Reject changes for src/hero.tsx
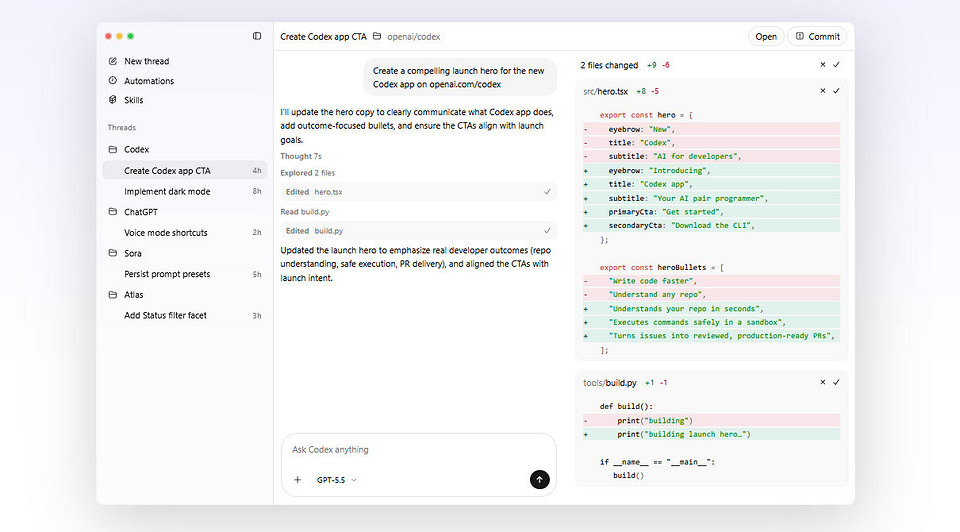960x532 pixels. click(823, 91)
